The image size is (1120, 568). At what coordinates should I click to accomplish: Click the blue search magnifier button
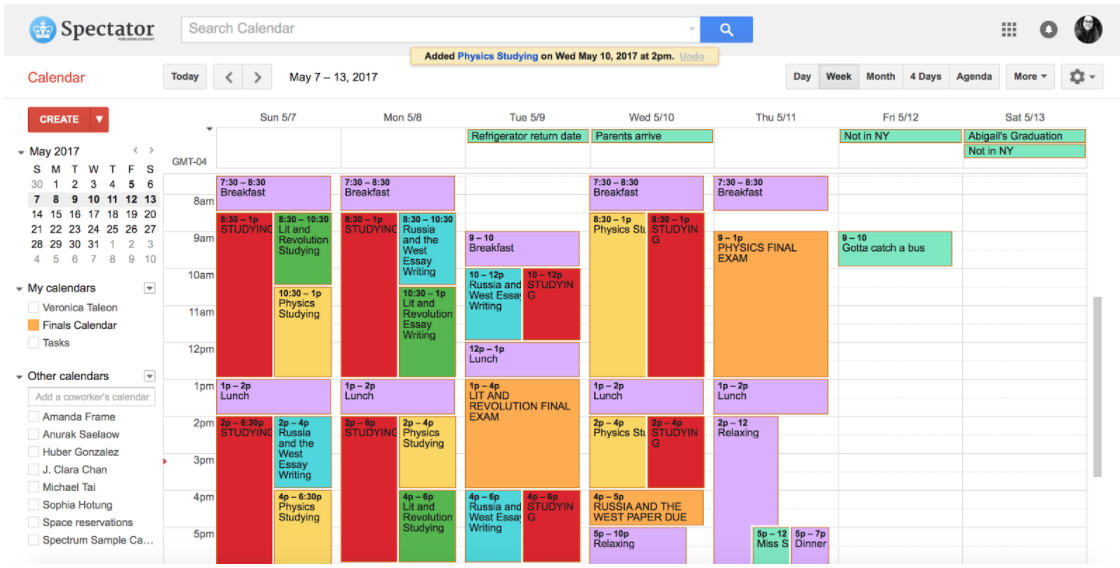point(726,29)
